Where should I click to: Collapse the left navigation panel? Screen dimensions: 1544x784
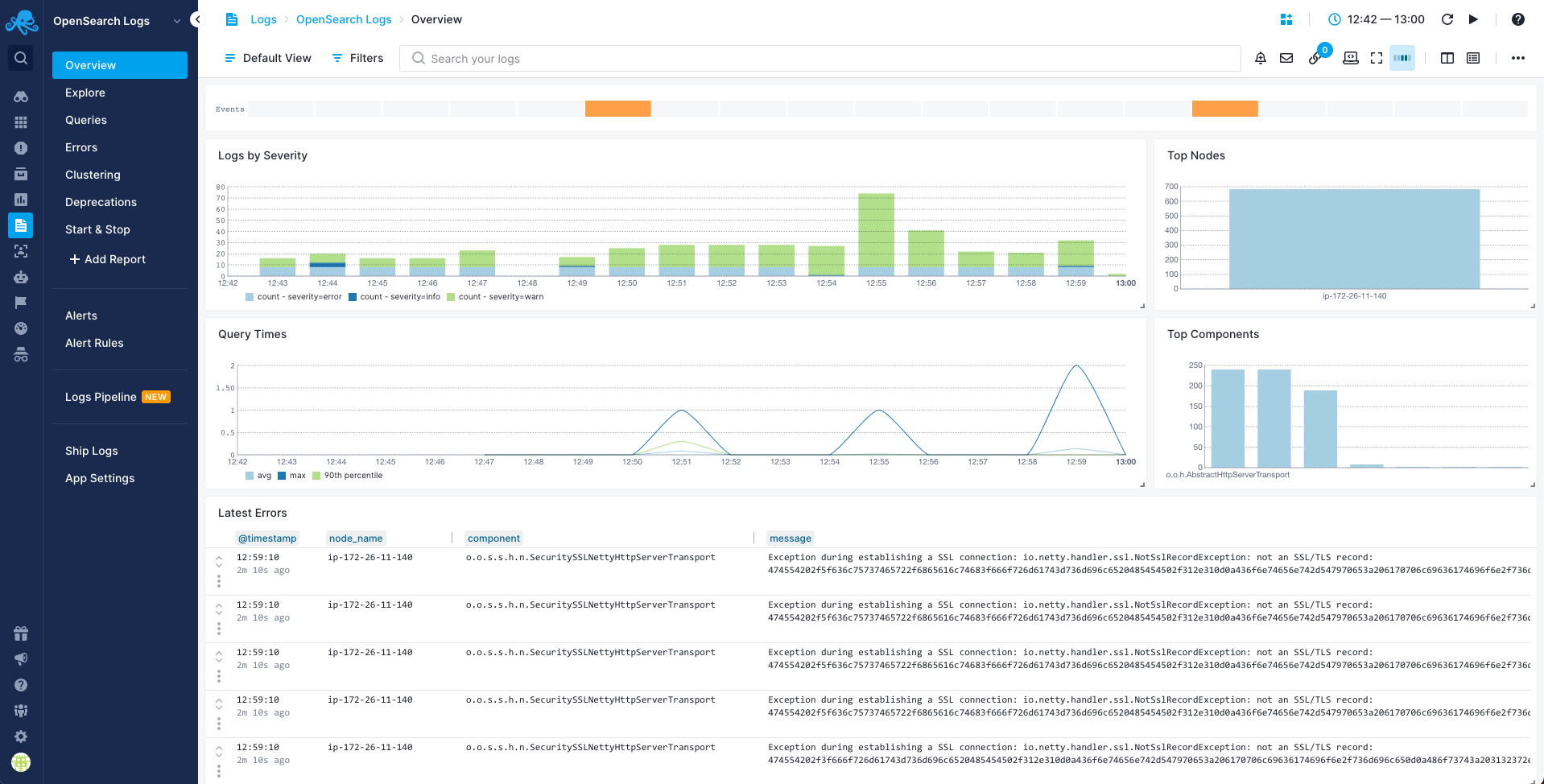coord(197,19)
